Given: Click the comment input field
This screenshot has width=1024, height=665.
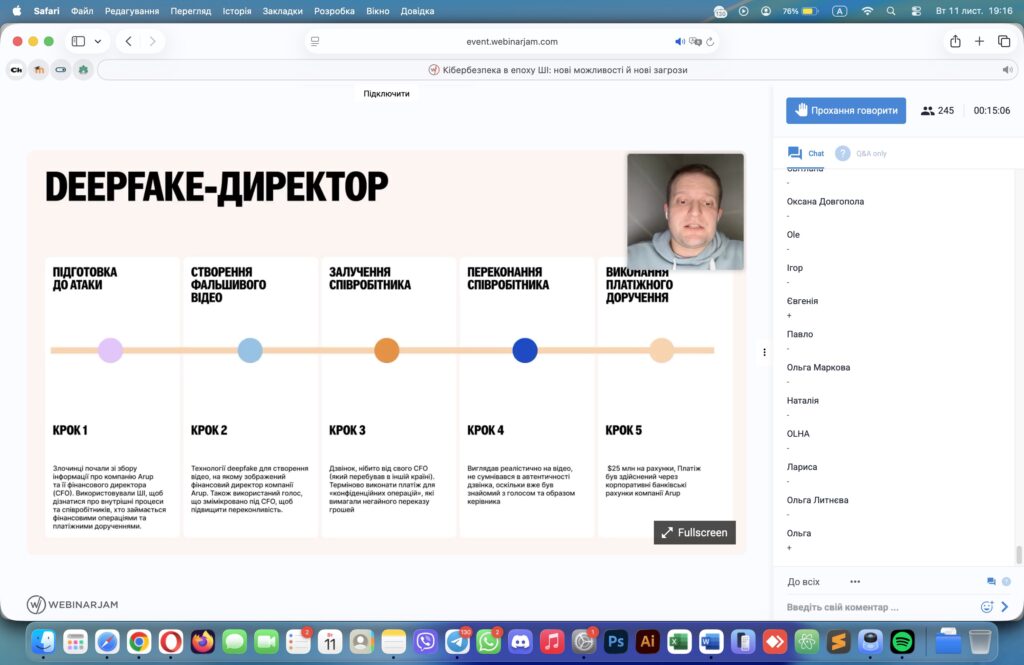Looking at the screenshot, I should click(x=878, y=607).
